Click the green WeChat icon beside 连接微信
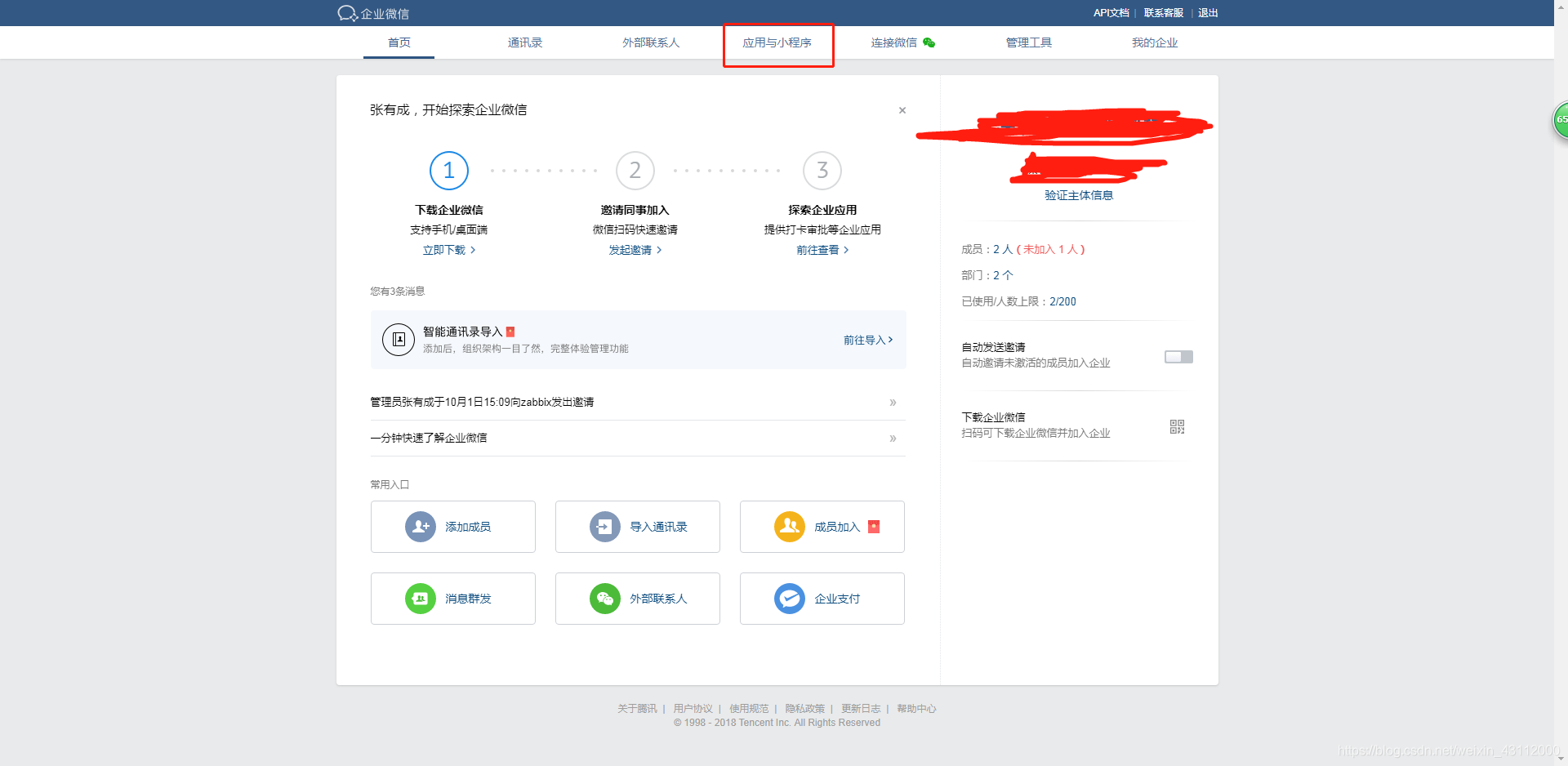Viewport: 1568px width, 766px height. pos(929,42)
